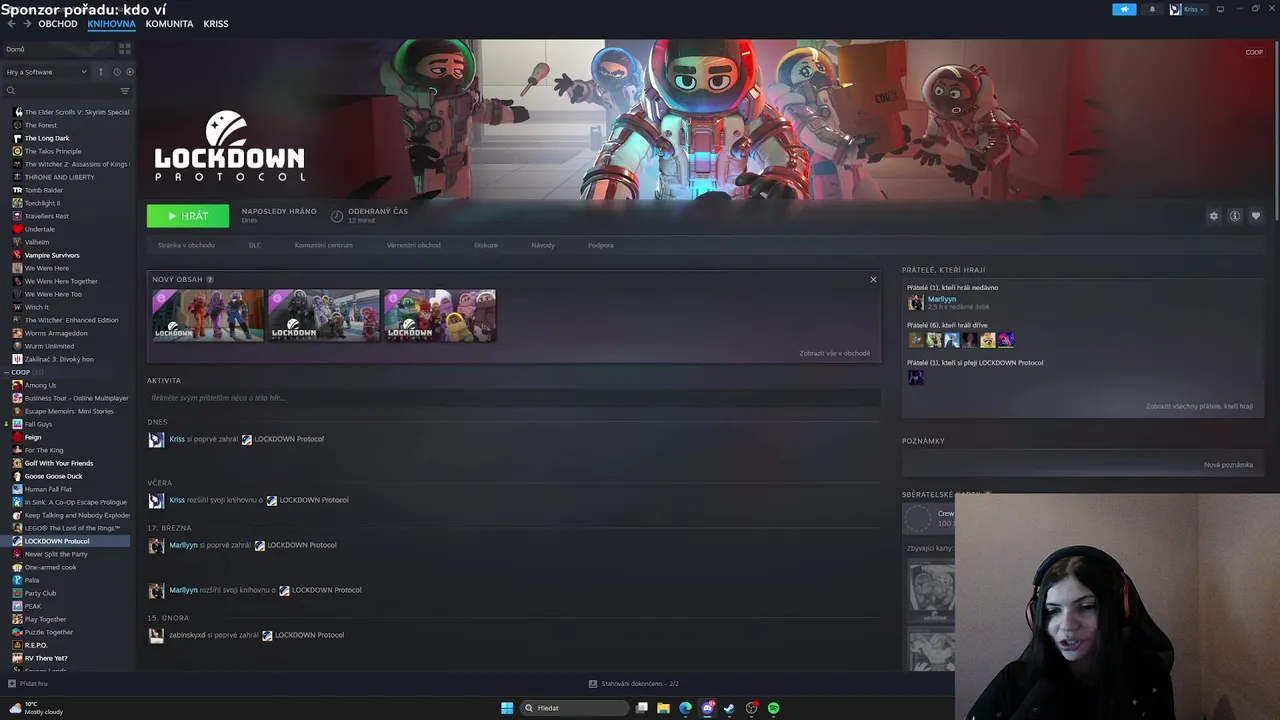Select Fall Guys in library list
Screen dimensions: 1280x720
(x=38, y=424)
